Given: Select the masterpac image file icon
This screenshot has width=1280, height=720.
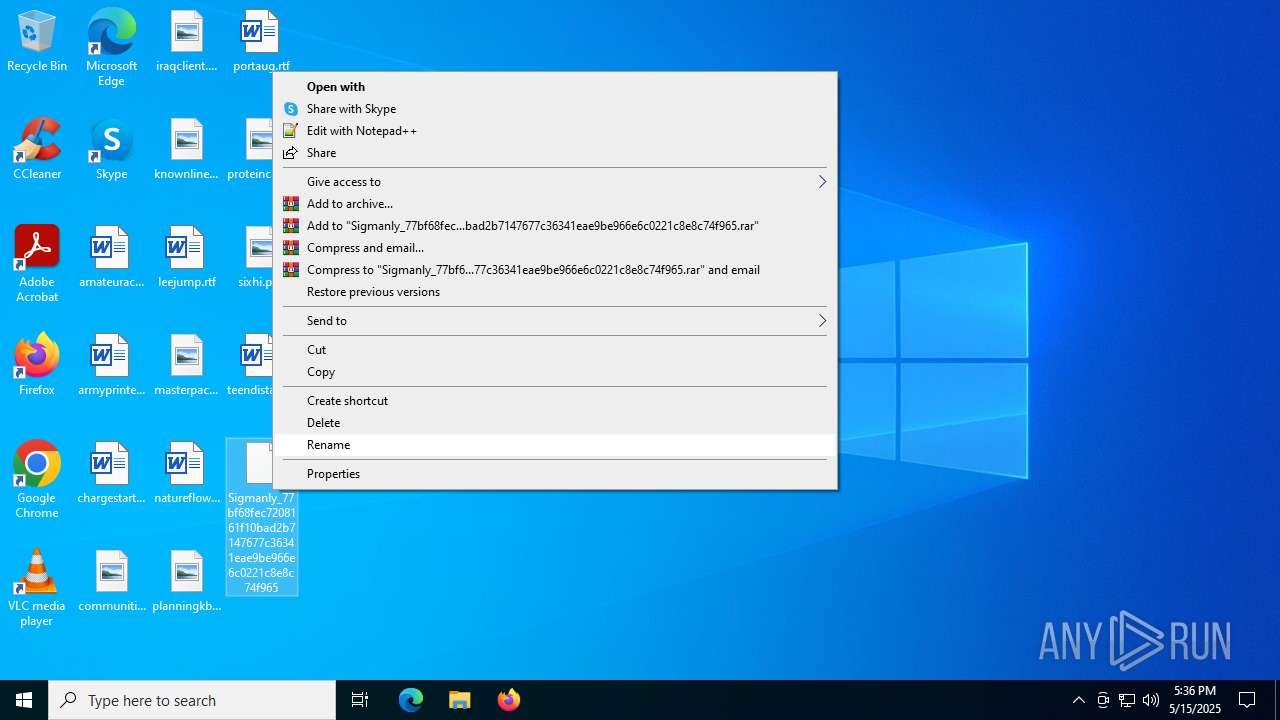Looking at the screenshot, I should 186,366.
